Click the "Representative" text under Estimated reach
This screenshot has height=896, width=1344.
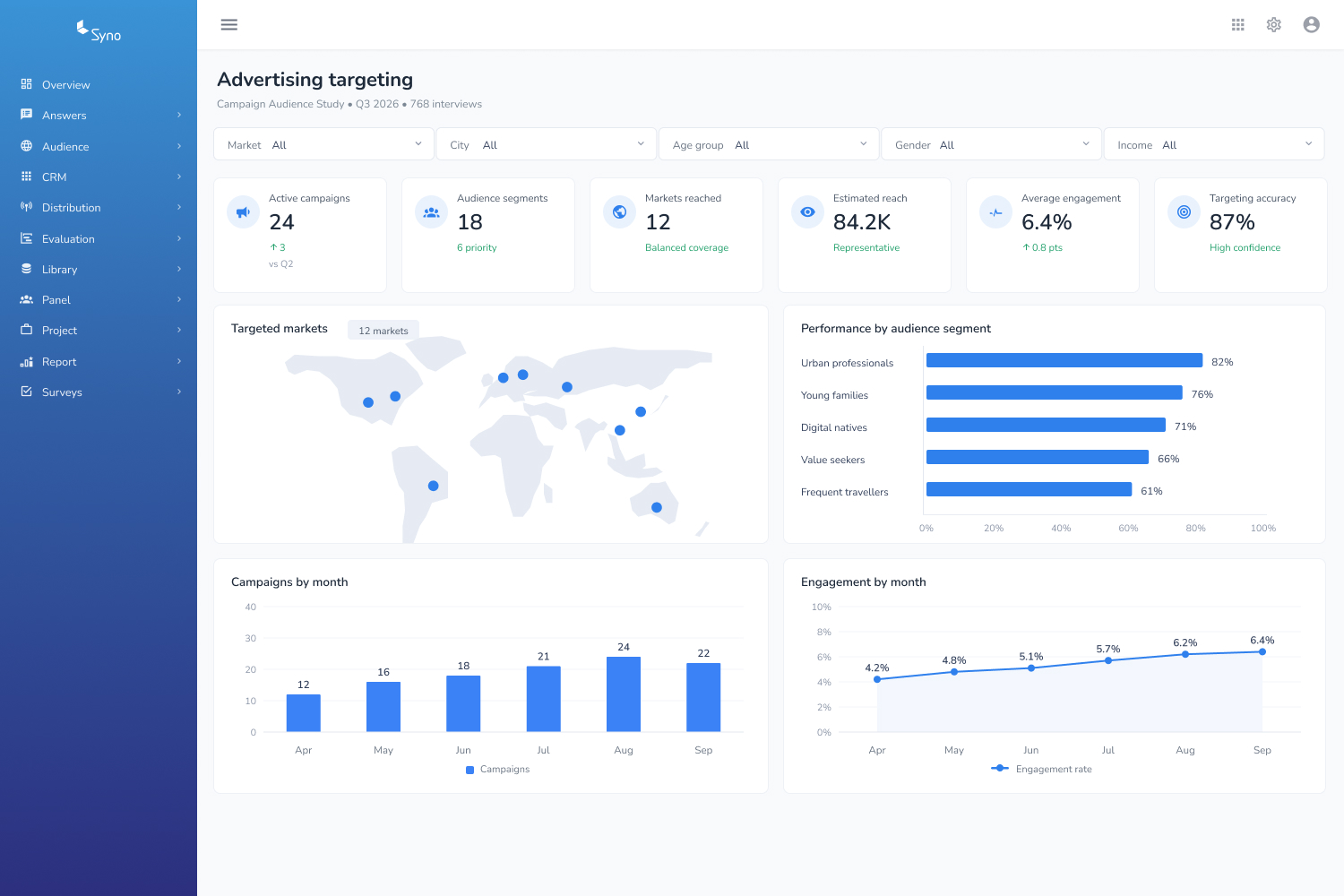866,247
